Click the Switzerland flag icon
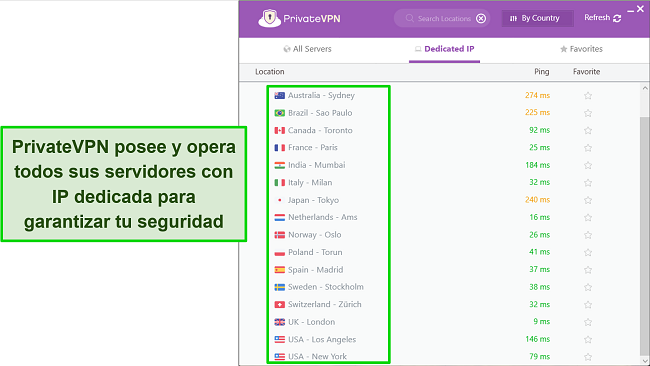650x366 pixels. click(280, 304)
